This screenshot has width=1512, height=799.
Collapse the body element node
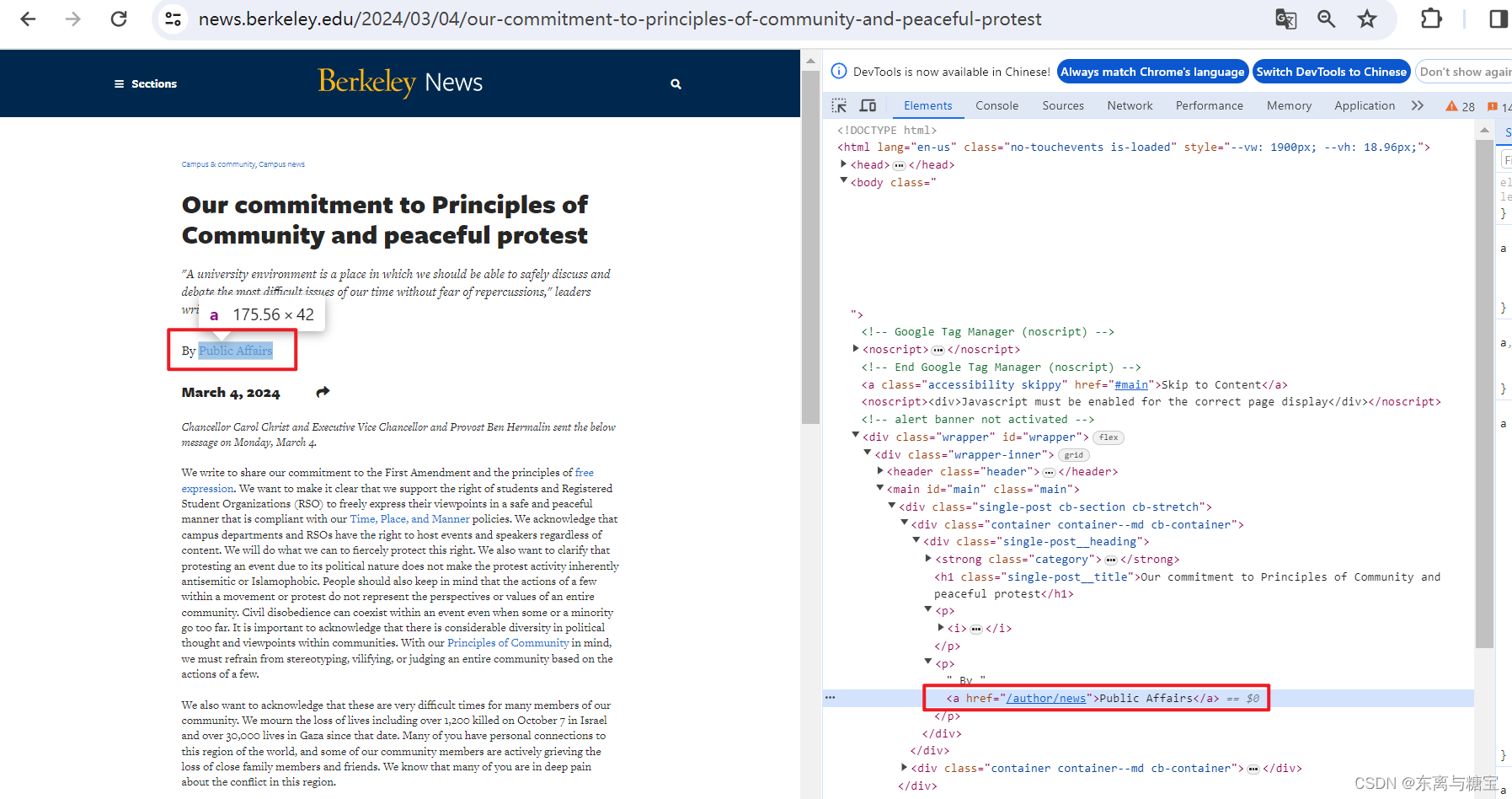[x=844, y=181]
